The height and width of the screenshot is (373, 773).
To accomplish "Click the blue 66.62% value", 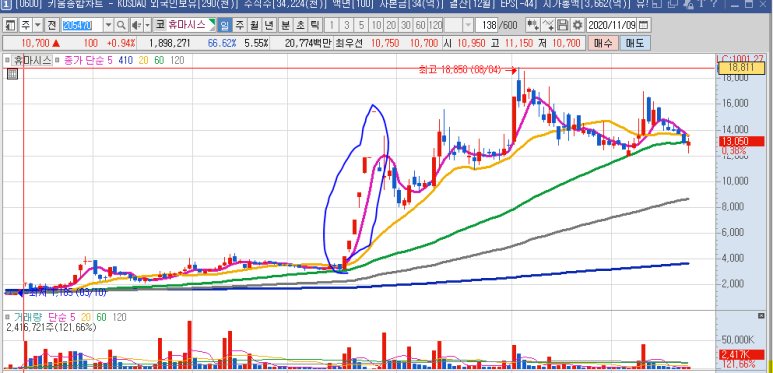I will point(222,43).
